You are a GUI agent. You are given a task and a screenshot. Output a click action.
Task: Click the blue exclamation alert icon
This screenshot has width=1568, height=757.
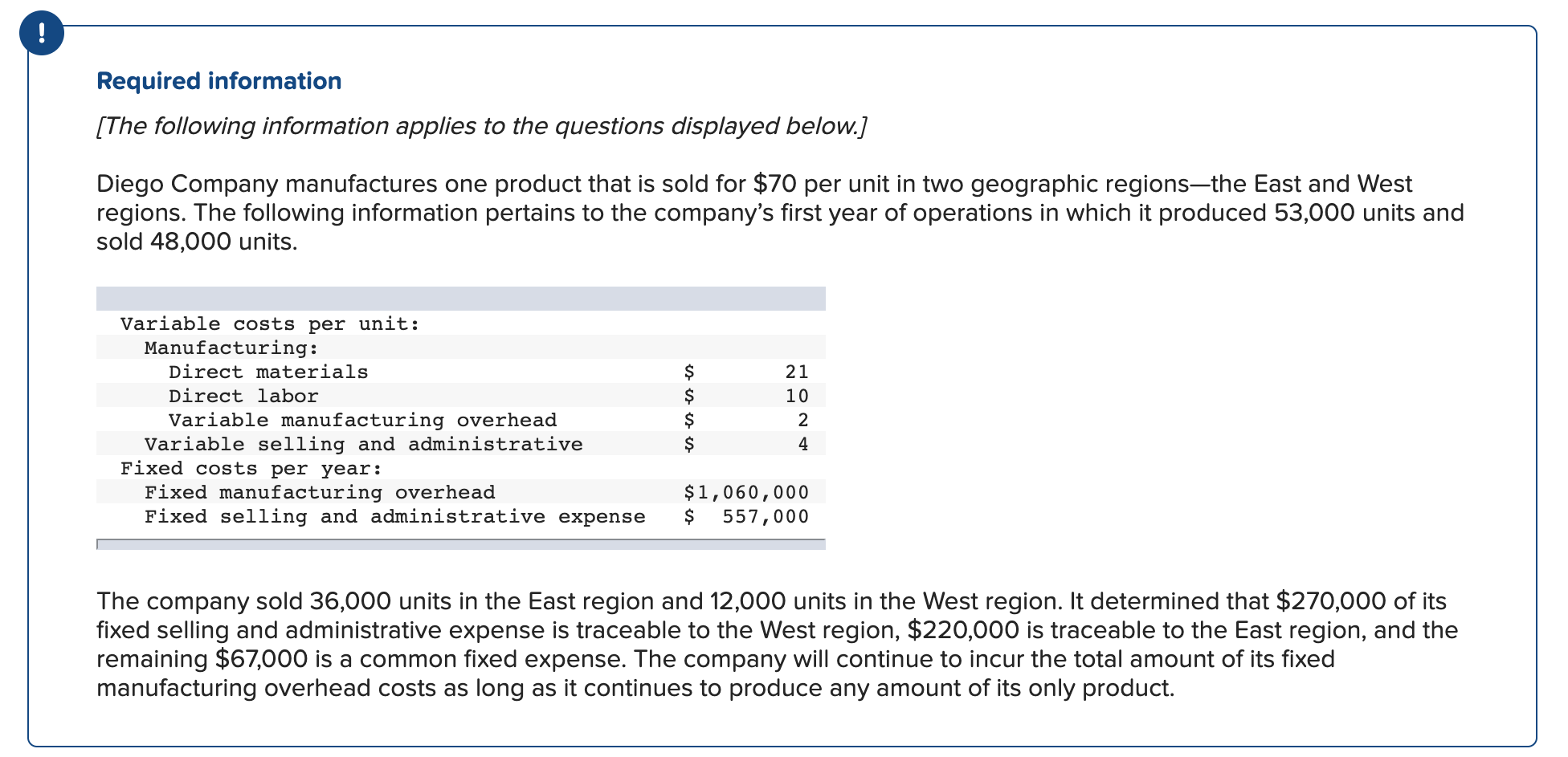(42, 34)
